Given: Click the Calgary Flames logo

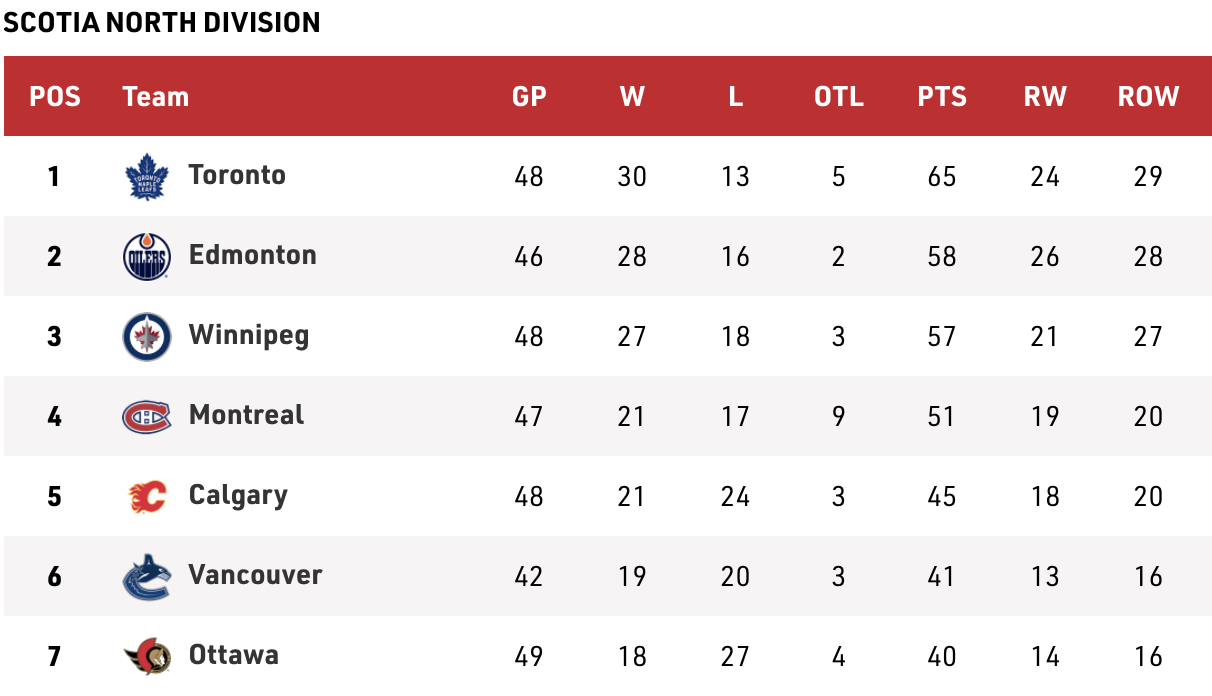Looking at the screenshot, I should 147,496.
